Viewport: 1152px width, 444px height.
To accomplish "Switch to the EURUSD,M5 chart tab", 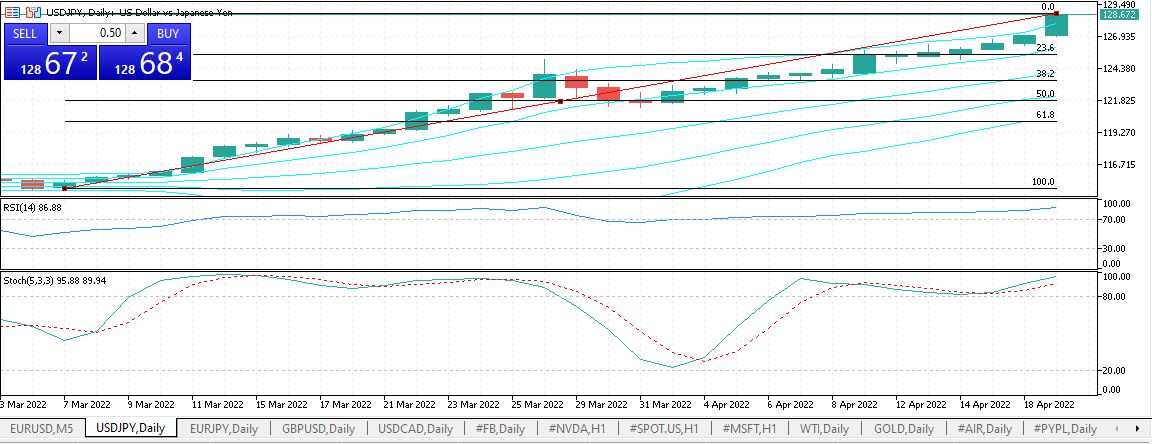I will tap(41, 429).
